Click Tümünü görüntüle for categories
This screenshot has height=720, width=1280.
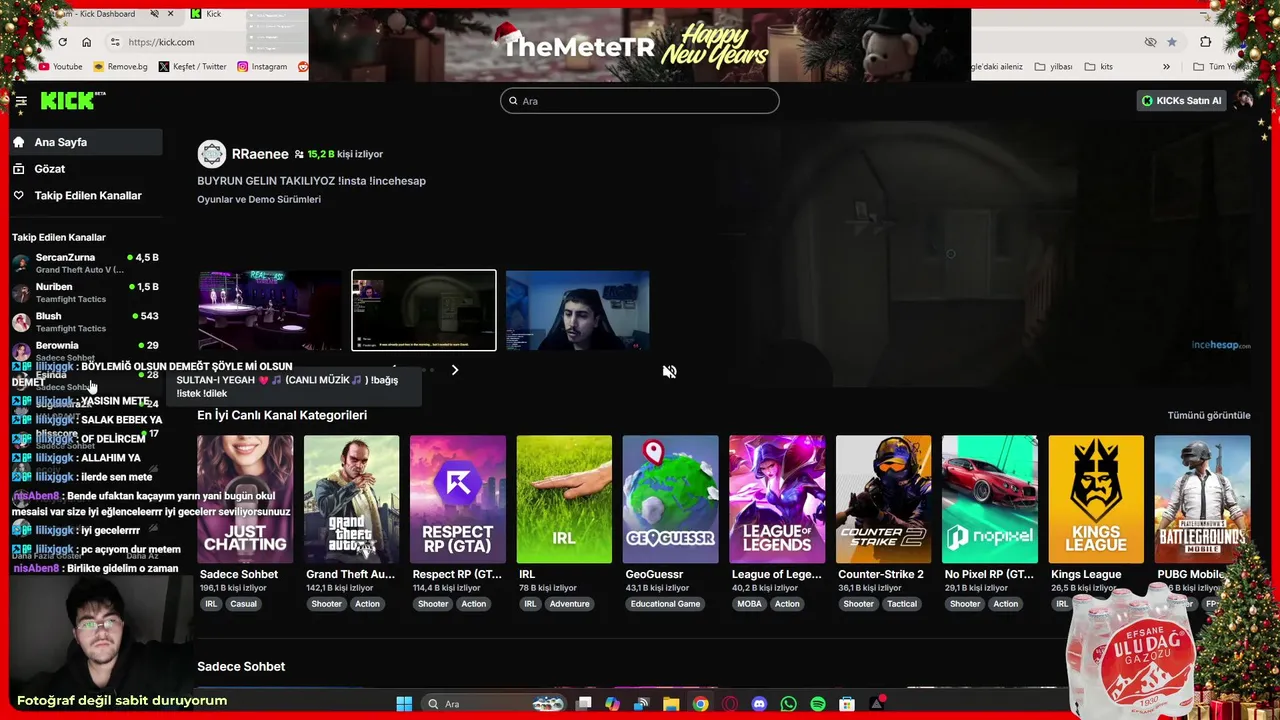click(1209, 415)
